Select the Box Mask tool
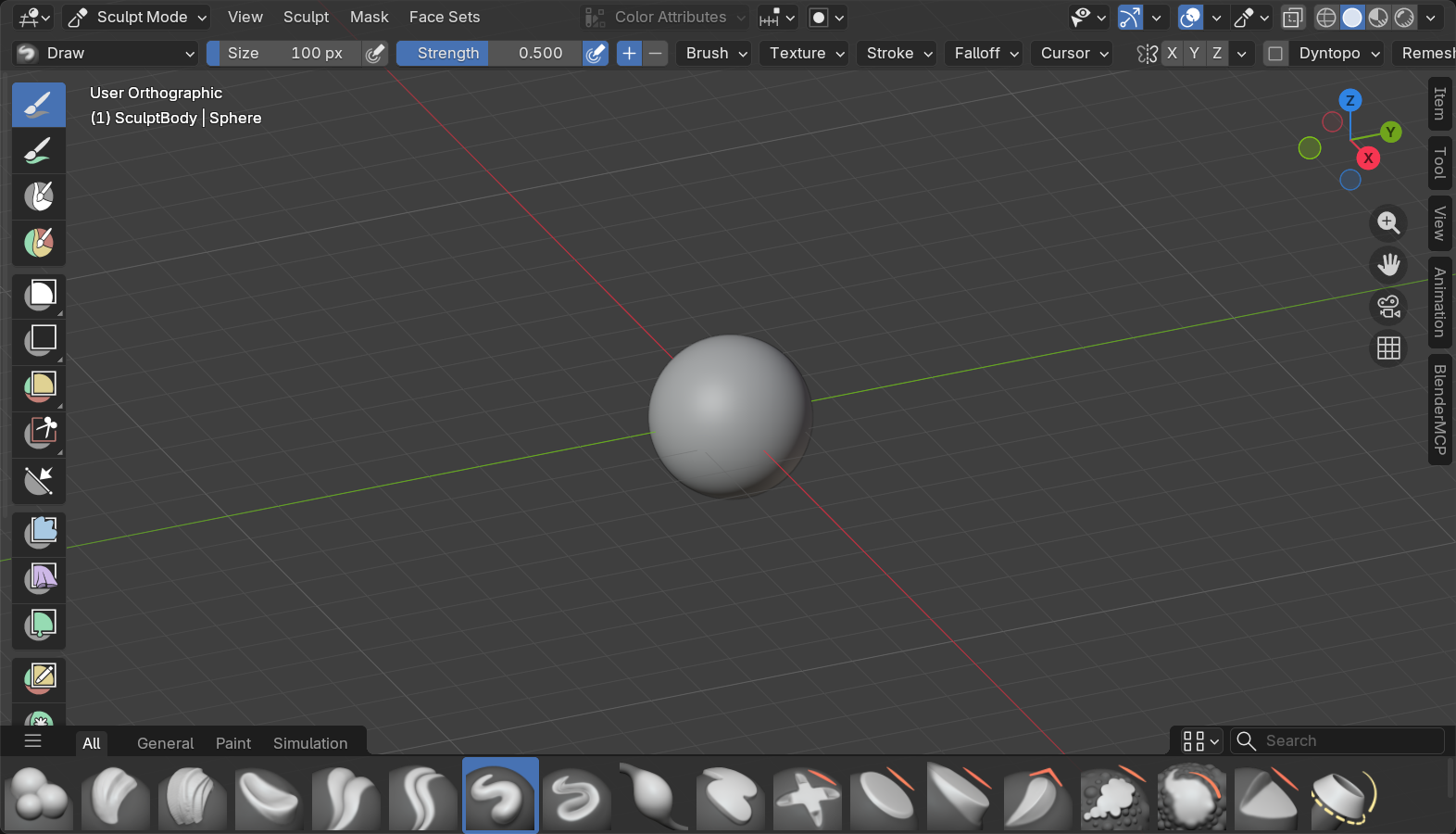Image resolution: width=1456 pixels, height=834 pixels. [39, 296]
